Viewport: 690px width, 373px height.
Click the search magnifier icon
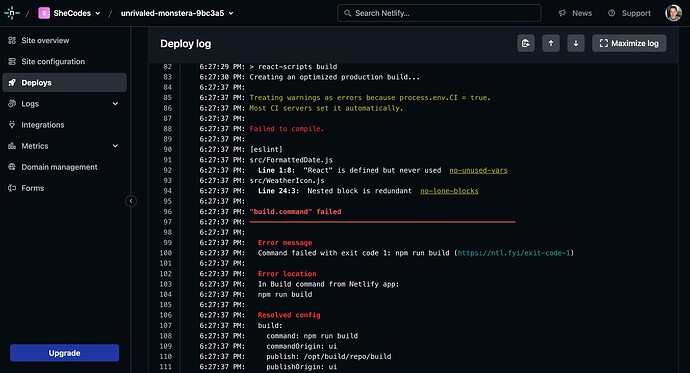[347, 13]
